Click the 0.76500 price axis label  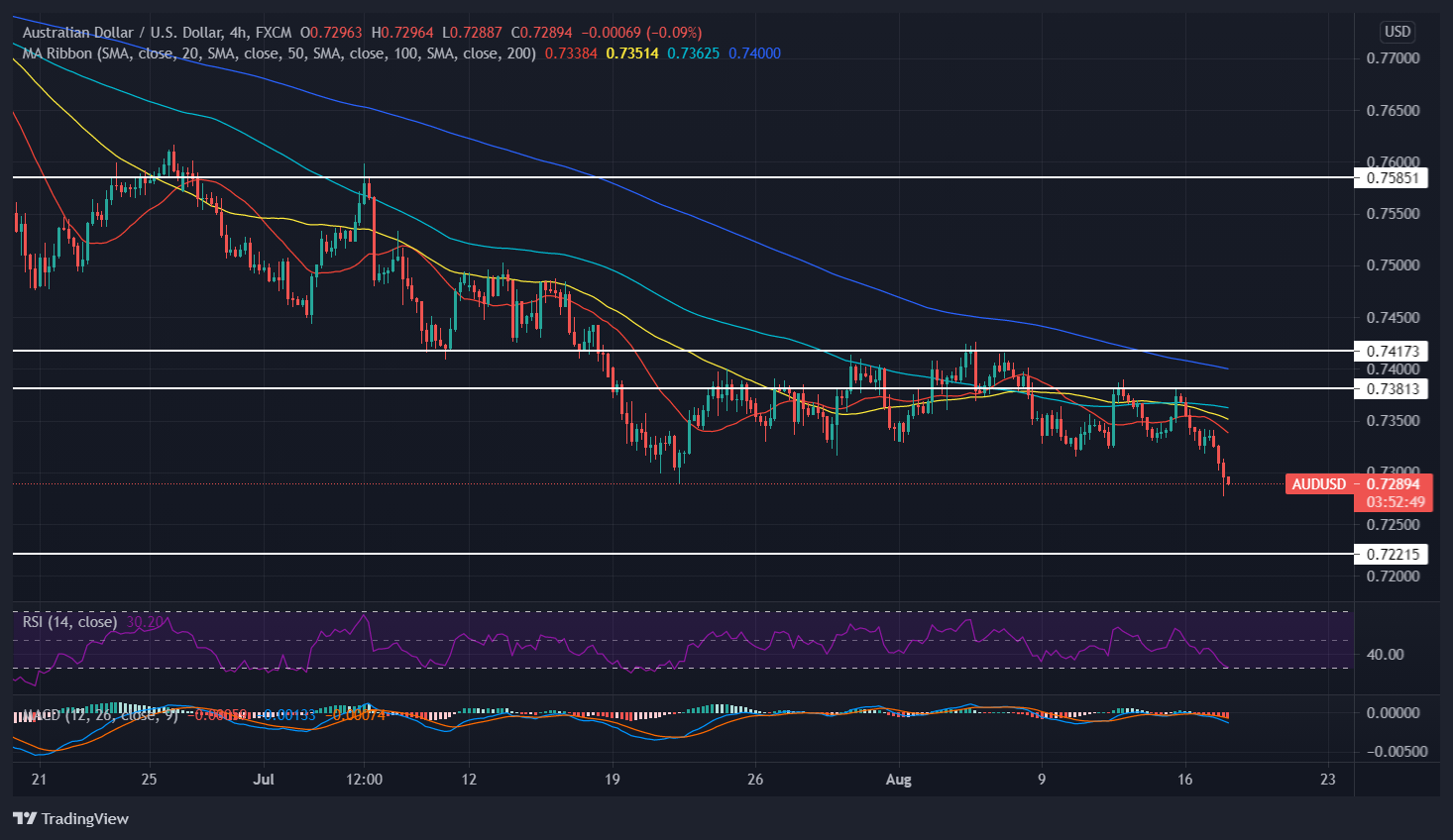[1393, 110]
